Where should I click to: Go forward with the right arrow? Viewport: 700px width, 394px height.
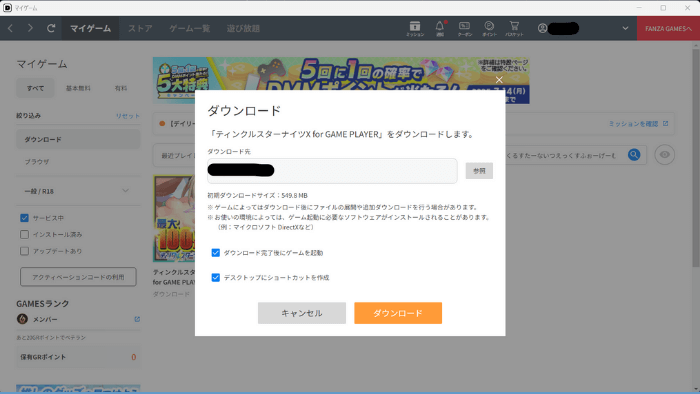30,28
